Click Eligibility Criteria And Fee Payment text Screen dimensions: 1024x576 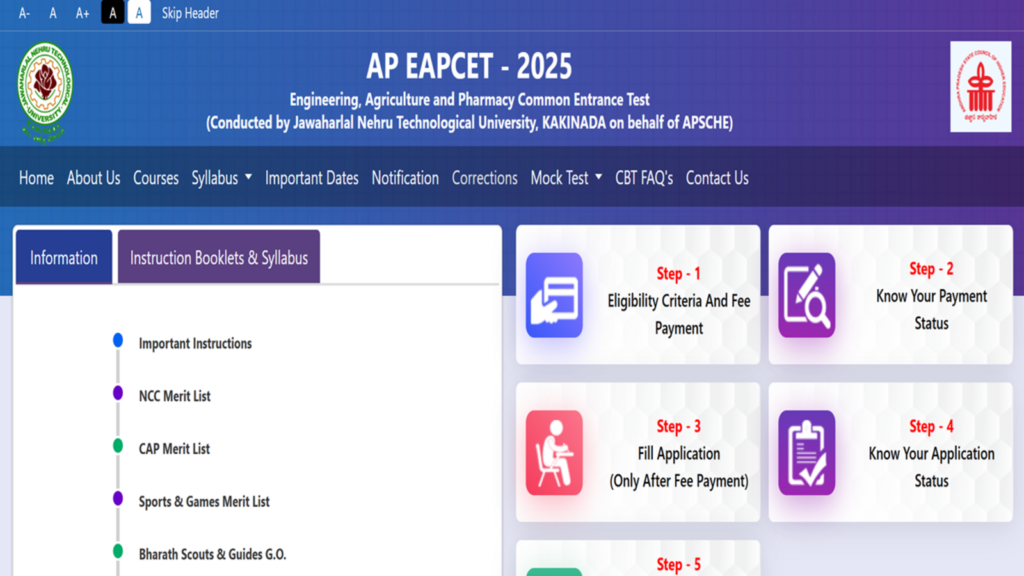[x=679, y=315]
